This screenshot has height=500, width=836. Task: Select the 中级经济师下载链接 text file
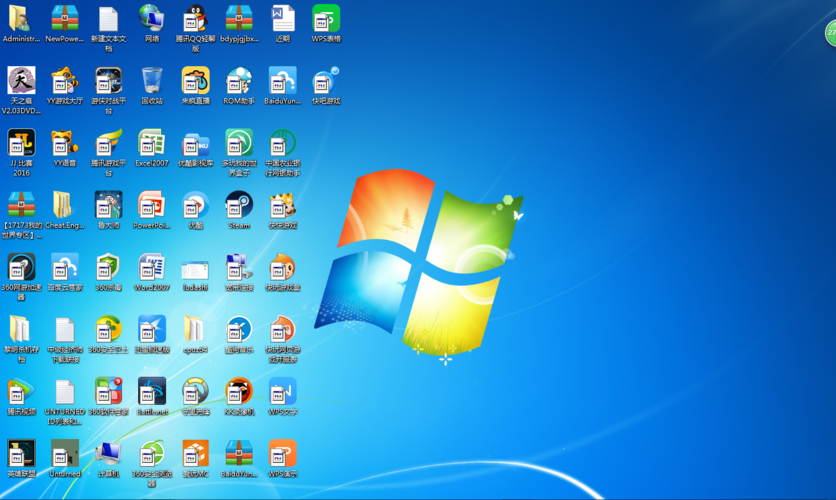[x=65, y=329]
